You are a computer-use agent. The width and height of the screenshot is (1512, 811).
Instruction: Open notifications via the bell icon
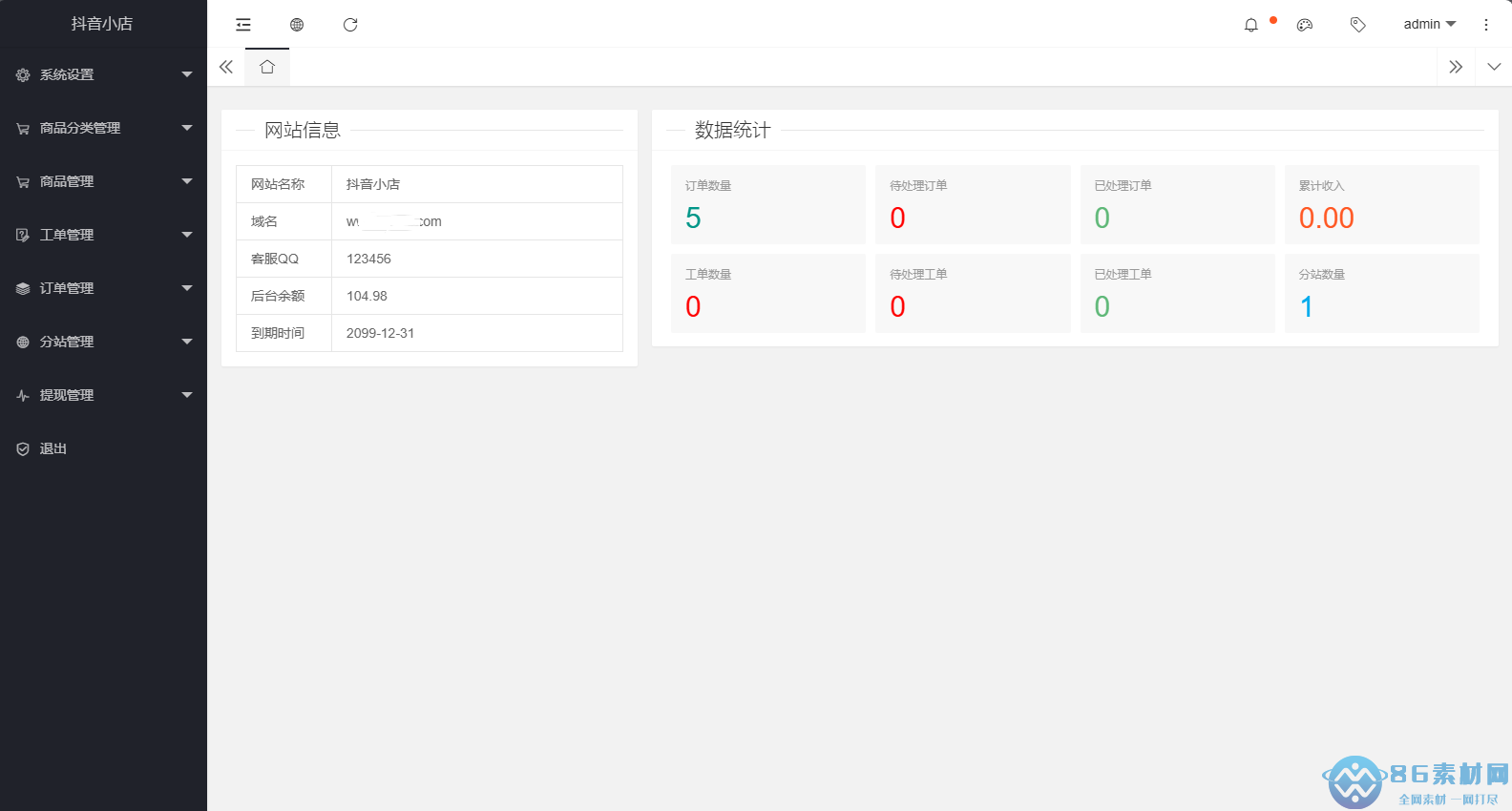tap(1251, 25)
